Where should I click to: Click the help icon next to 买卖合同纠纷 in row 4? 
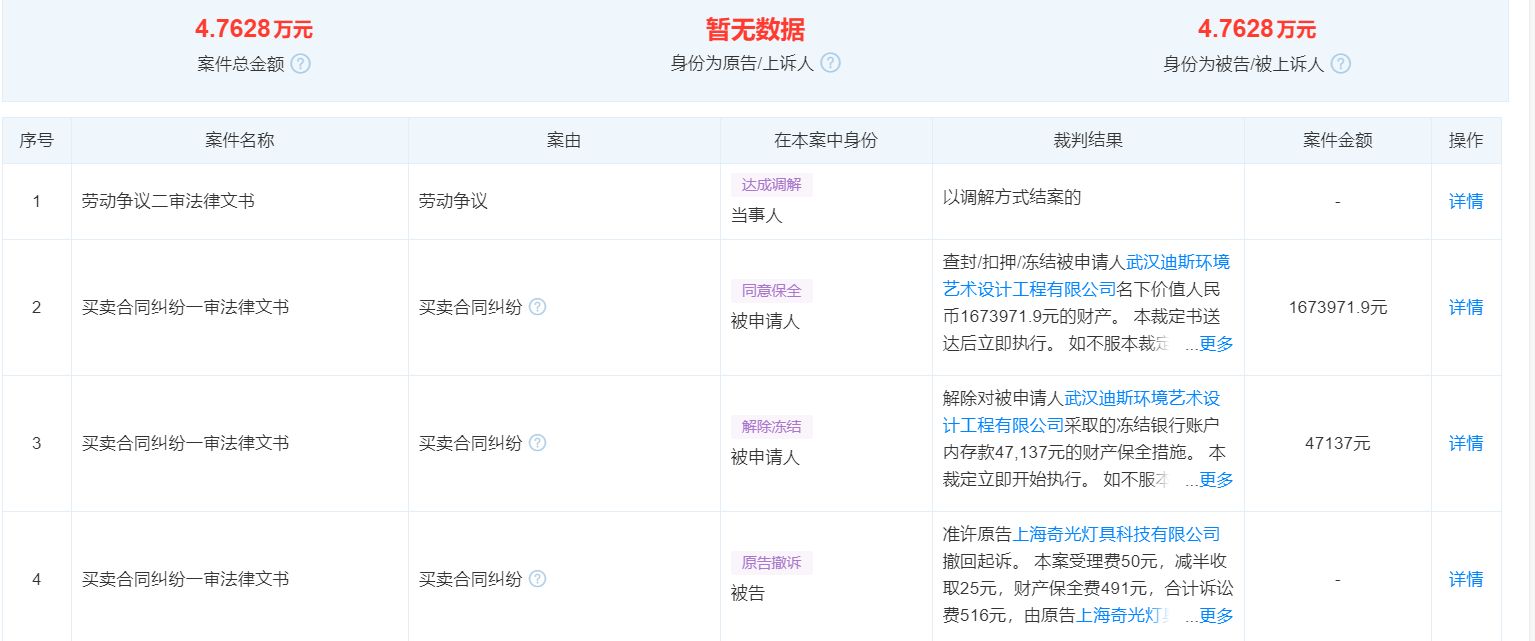pos(539,579)
